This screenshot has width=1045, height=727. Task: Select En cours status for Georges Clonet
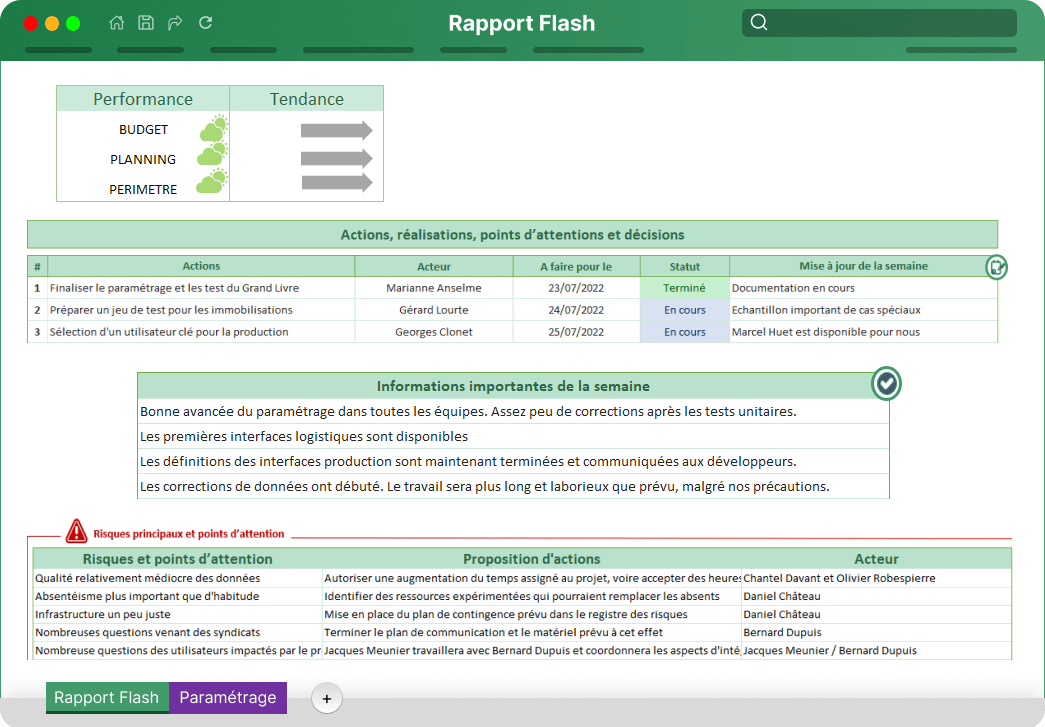coord(684,332)
